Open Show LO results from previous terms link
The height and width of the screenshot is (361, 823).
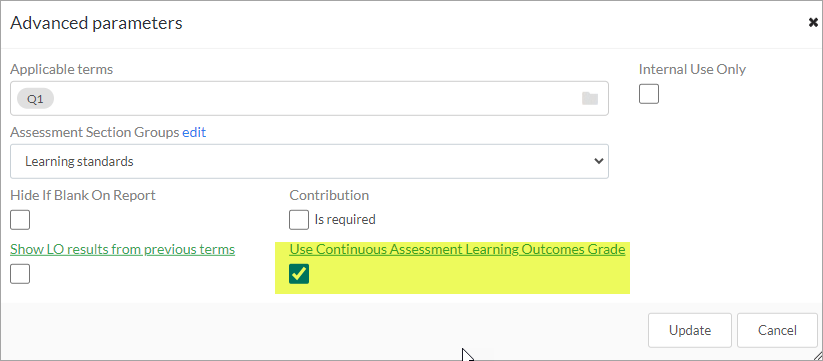[122, 249]
